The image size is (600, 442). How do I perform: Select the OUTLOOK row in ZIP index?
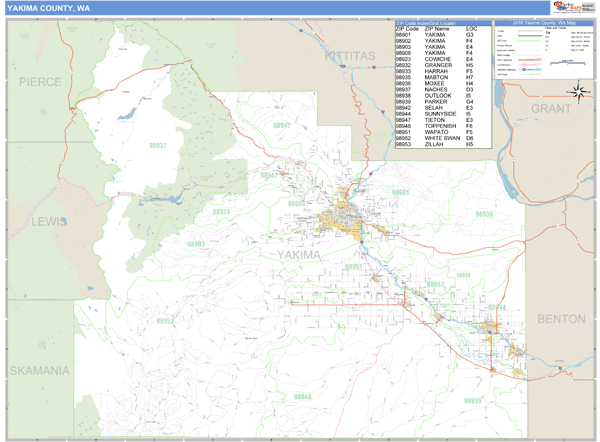point(435,96)
